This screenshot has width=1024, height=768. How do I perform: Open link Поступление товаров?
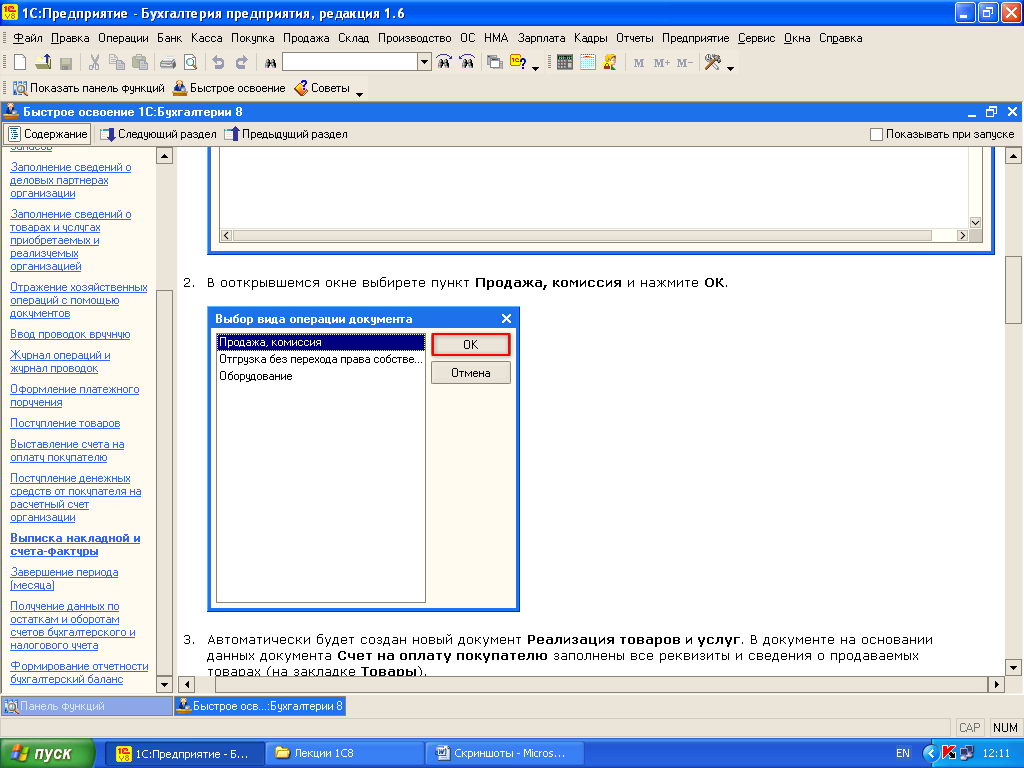[65, 423]
